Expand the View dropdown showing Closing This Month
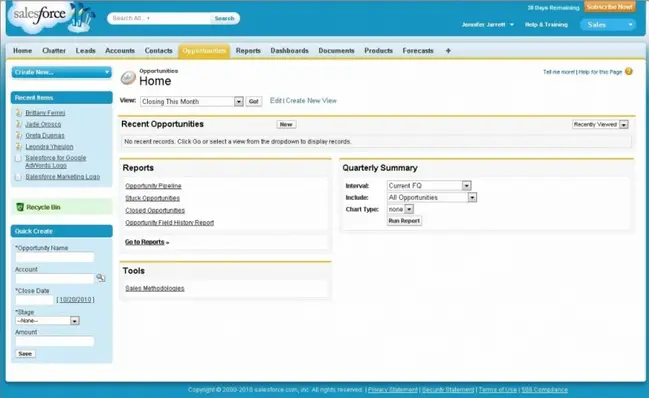This screenshot has width=649, height=398. [x=238, y=101]
